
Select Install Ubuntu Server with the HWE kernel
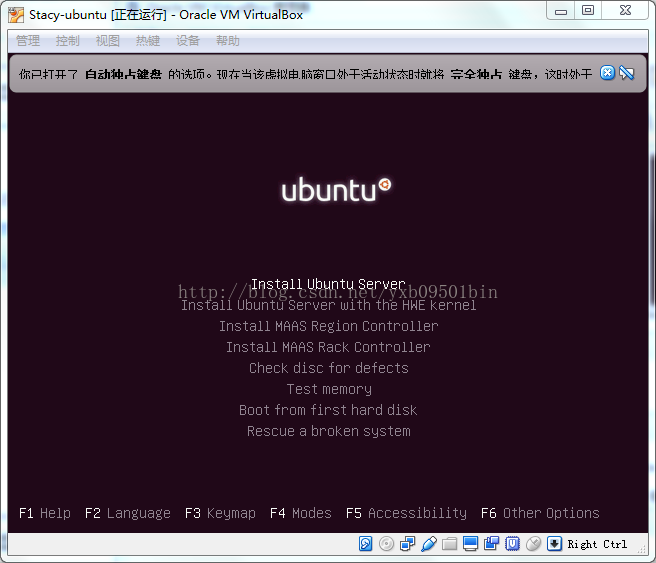(x=328, y=305)
